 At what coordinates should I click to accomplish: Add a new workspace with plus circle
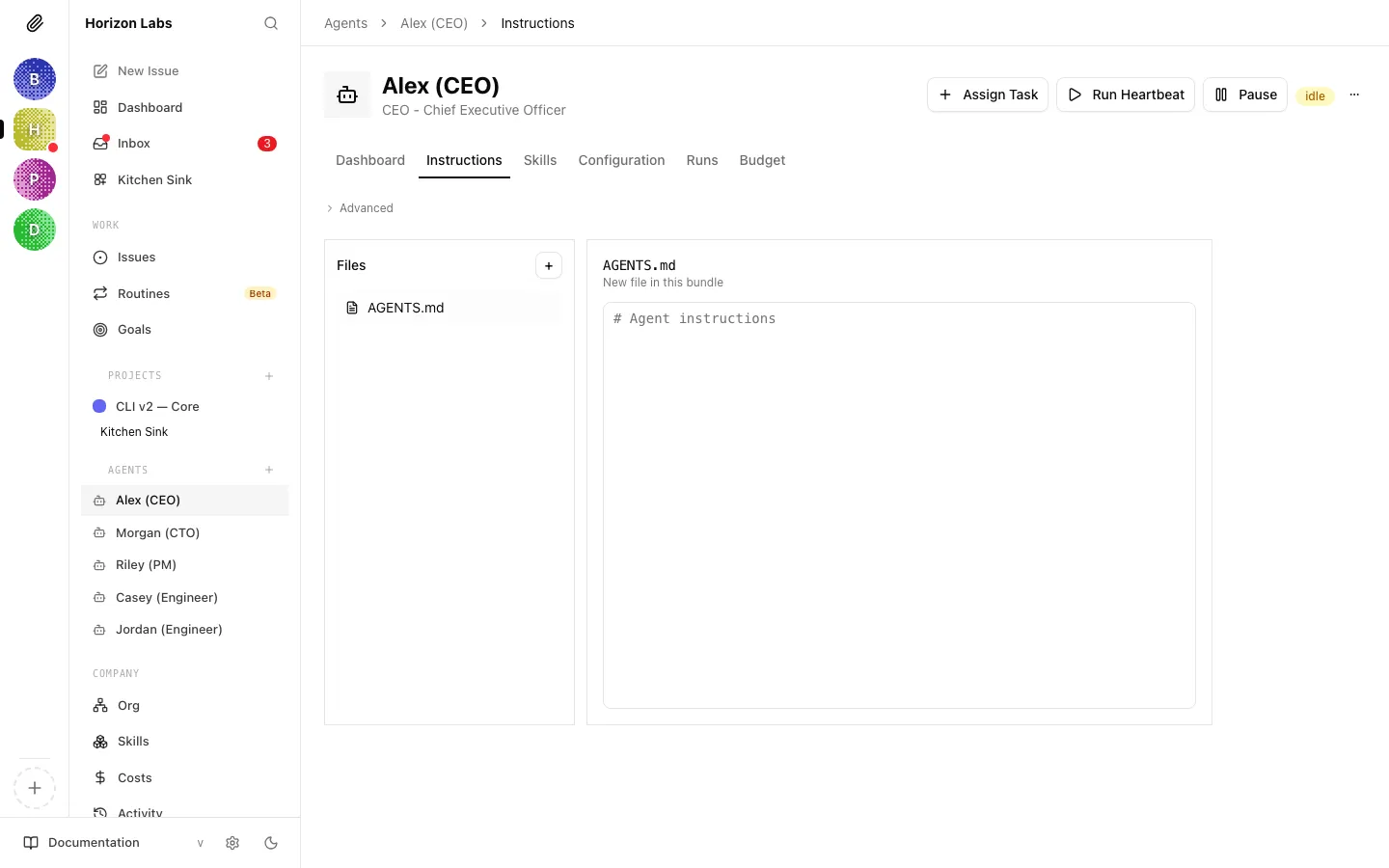point(35,788)
